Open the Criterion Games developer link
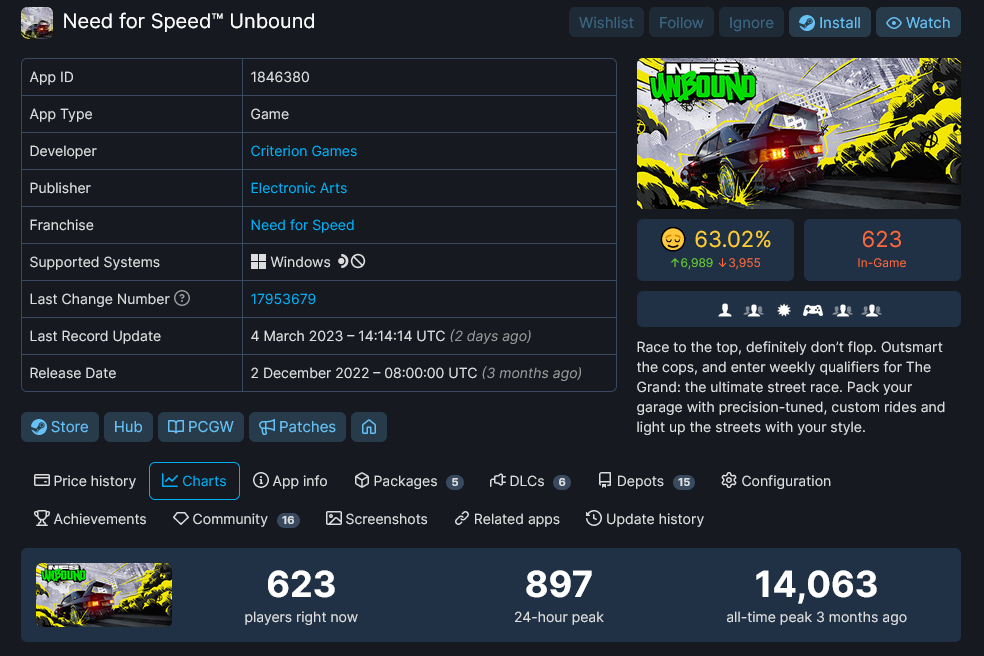Image resolution: width=984 pixels, height=656 pixels. 304,151
